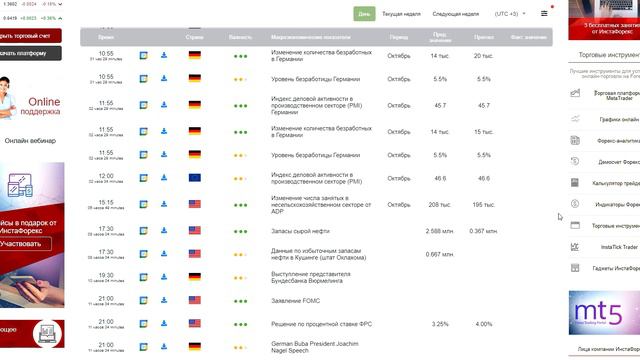This screenshot has width=640, height=360.
Task: Open the calendar note for the Запасы сырой нефти row
Action: point(143,231)
